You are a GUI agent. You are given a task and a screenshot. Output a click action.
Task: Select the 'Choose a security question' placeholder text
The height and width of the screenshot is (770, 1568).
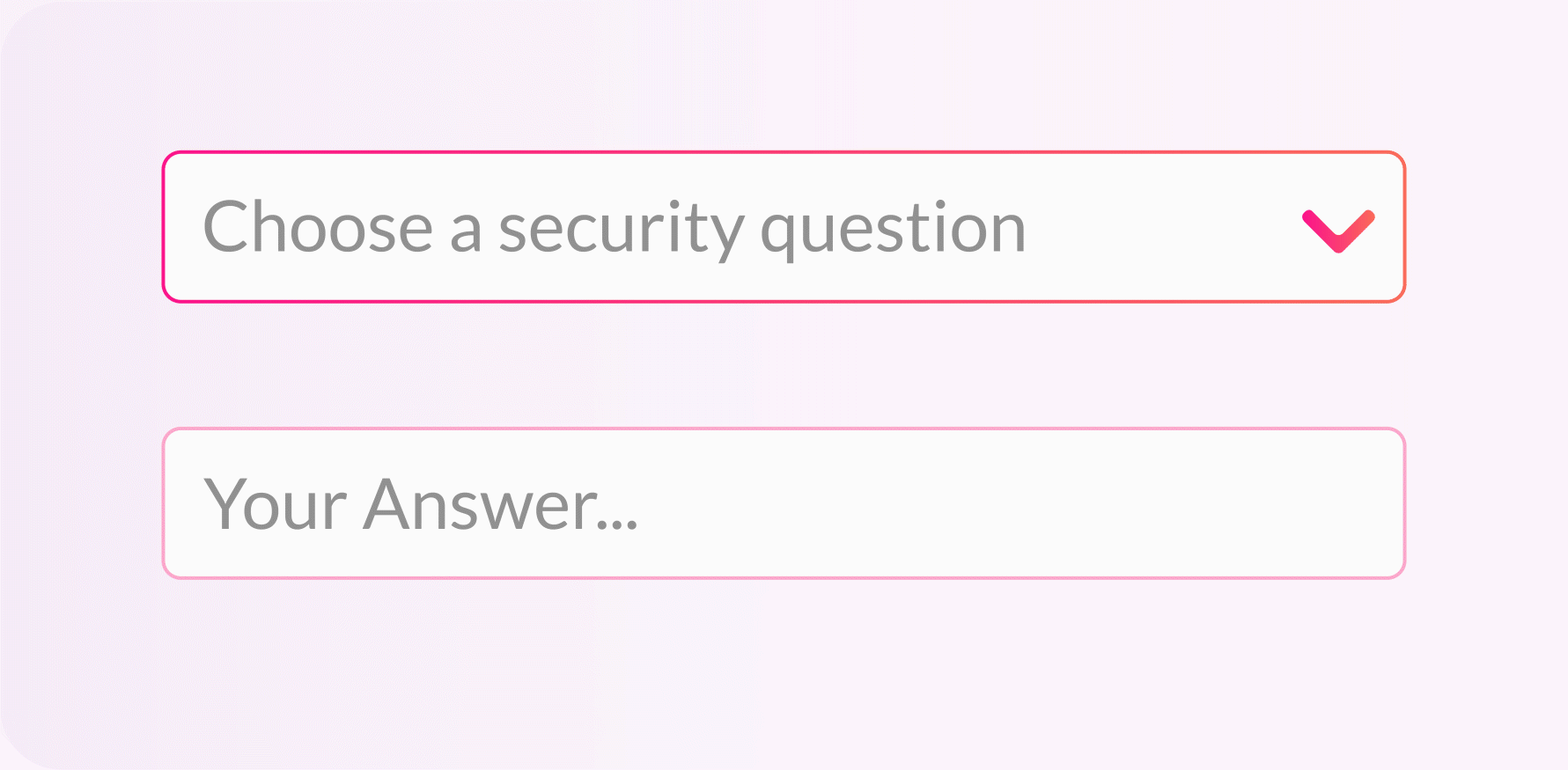(615, 229)
